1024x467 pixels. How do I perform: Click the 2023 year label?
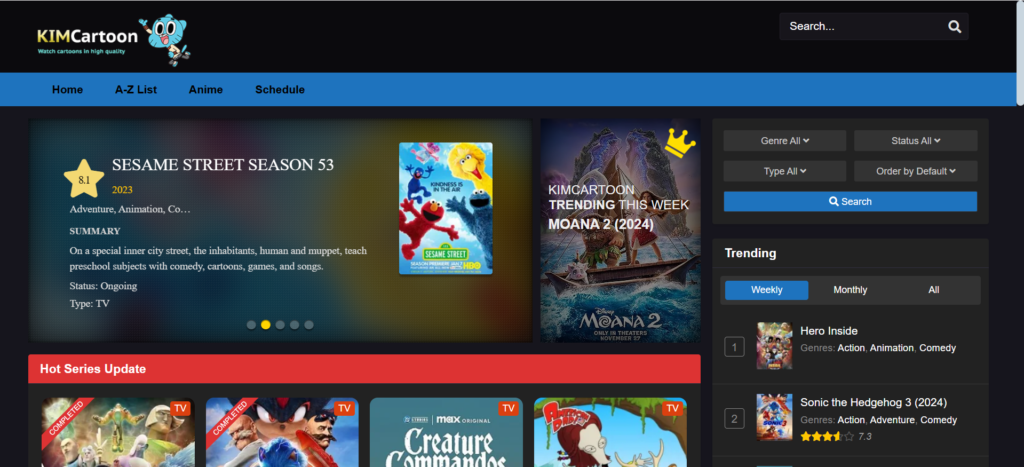122,190
